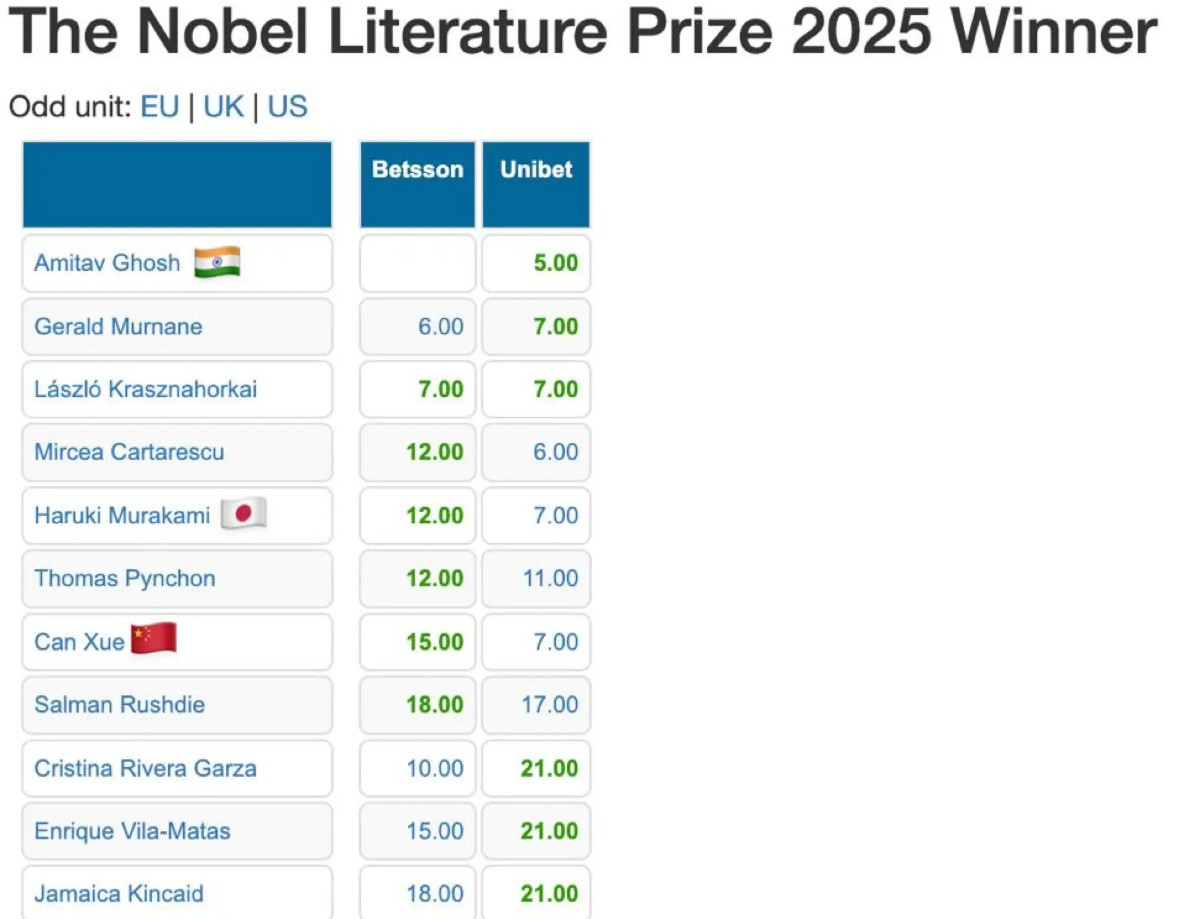
Task: Switch odds unit to US
Action: [287, 107]
